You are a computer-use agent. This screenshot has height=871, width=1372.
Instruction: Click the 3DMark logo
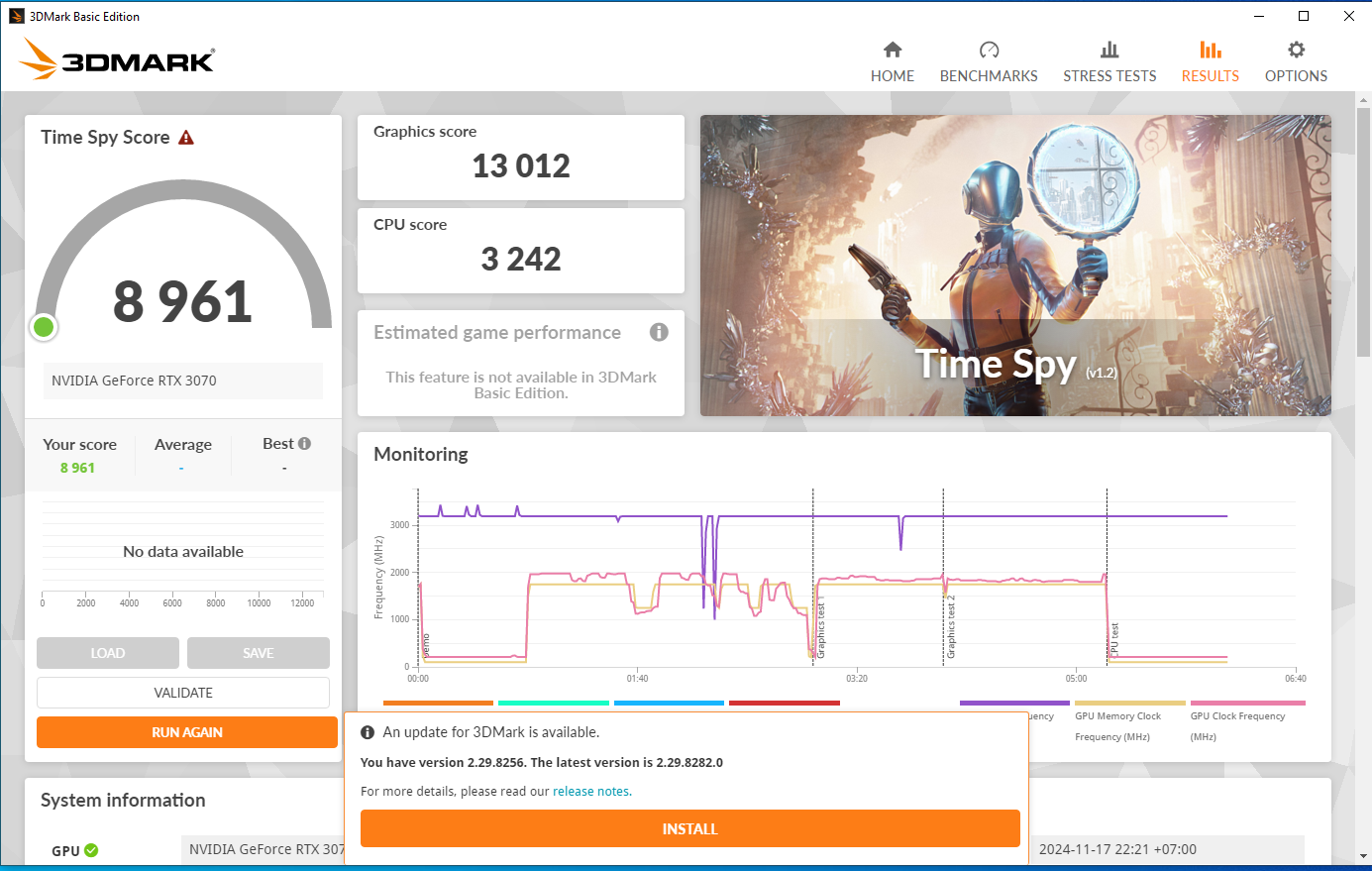116,59
